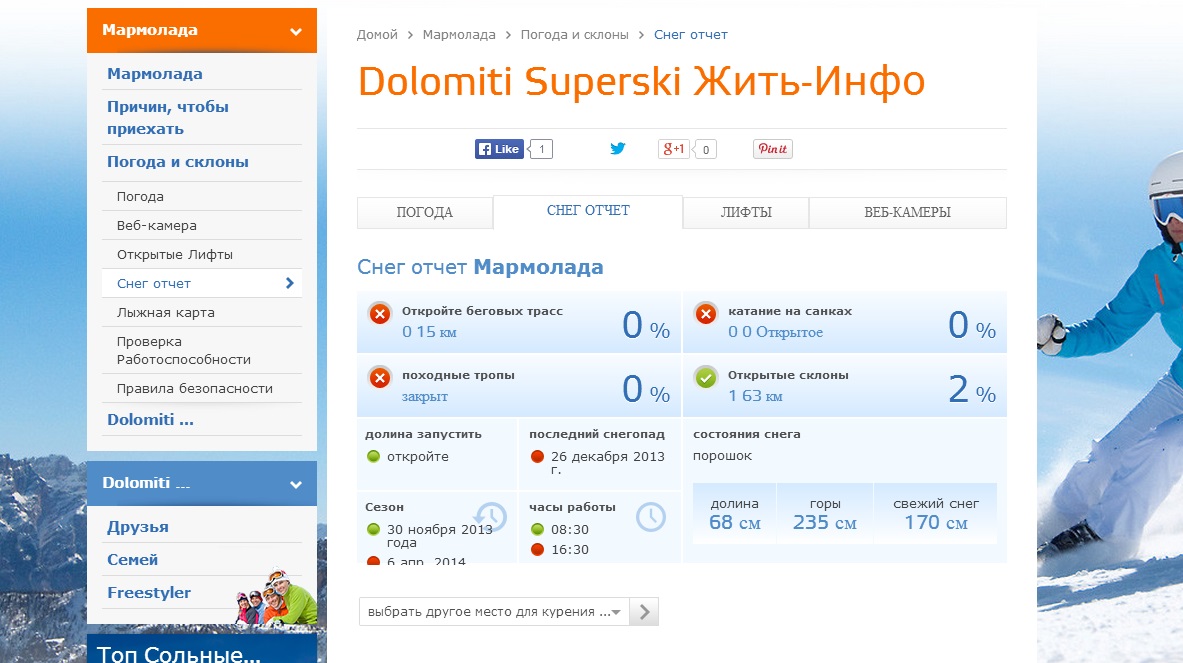Open 'Dolomiti ...' sidebar link
The image size is (1183, 663).
[x=150, y=420]
